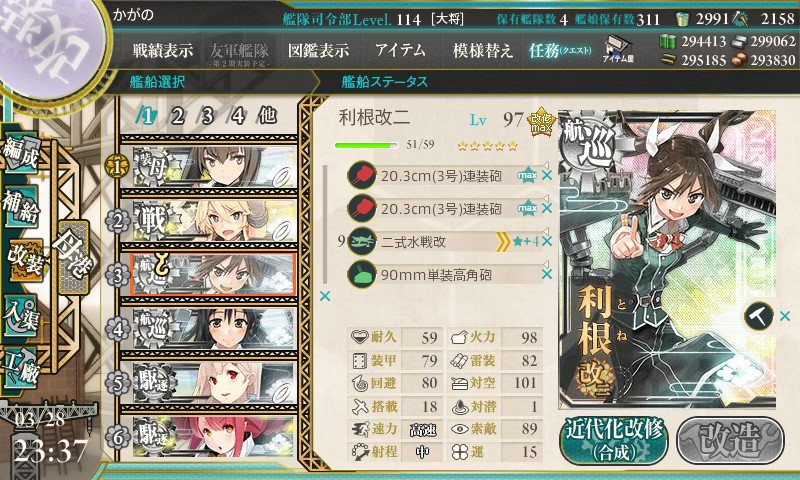Image resolution: width=800 pixels, height=480 pixels.
Task: Click the expansion slot hammer icon
Action: point(758,316)
